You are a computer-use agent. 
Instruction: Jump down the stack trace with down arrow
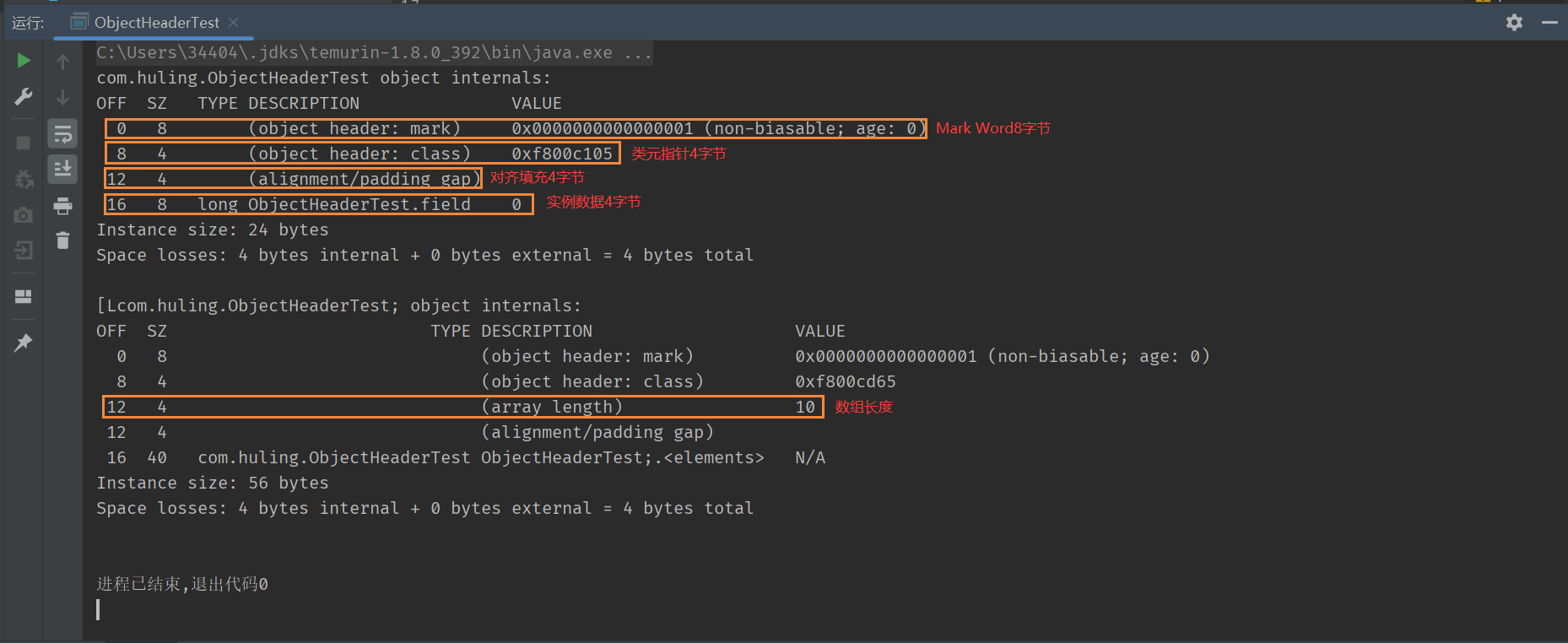[62, 97]
